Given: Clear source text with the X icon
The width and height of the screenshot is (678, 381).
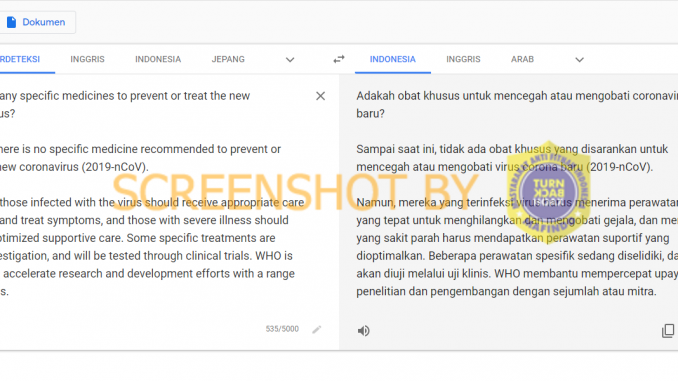Looking at the screenshot, I should [x=320, y=96].
